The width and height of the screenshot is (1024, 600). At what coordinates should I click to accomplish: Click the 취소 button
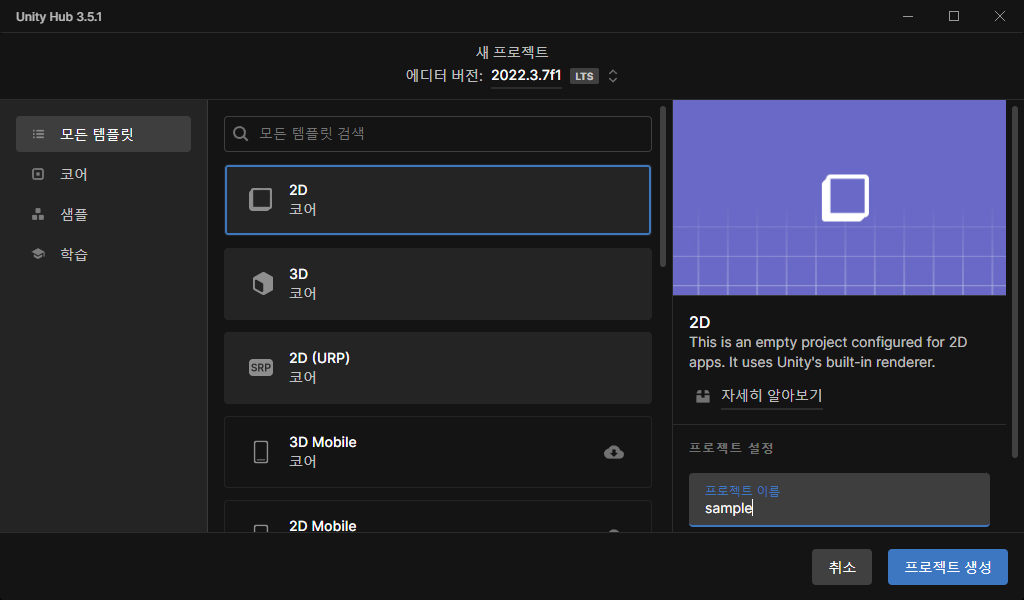pyautogui.click(x=842, y=567)
